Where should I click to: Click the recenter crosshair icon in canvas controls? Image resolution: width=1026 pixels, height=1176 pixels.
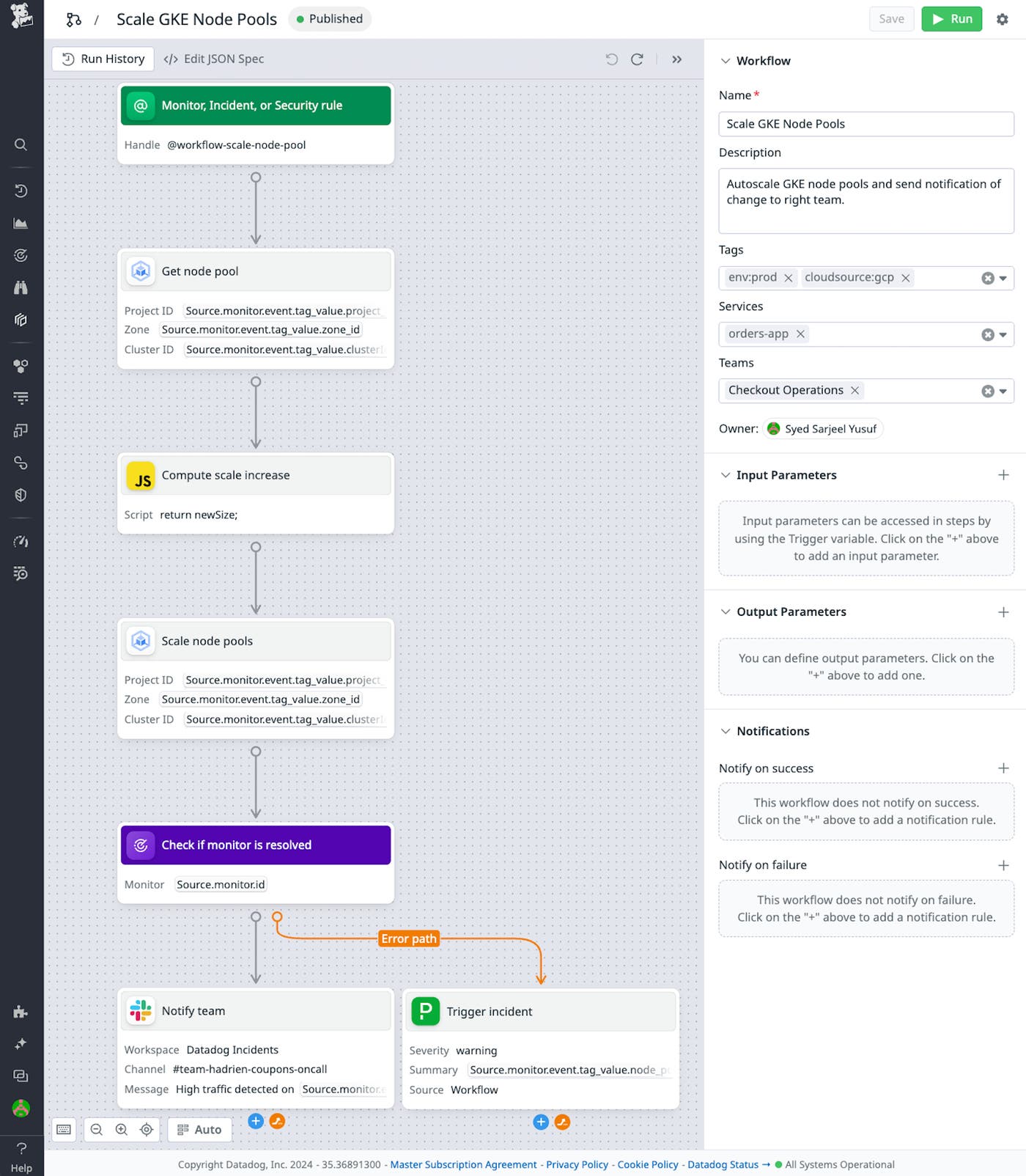(146, 1129)
